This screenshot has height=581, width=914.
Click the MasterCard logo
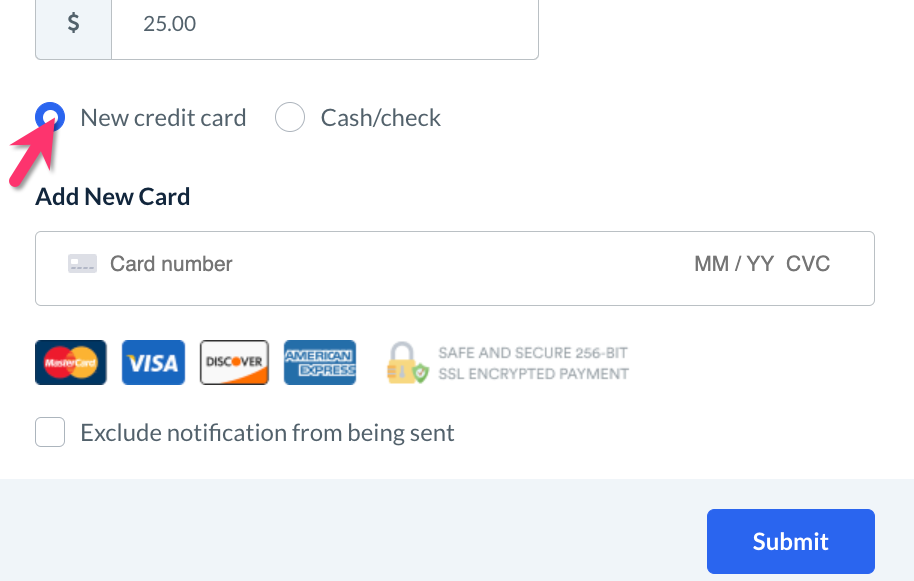tap(71, 362)
